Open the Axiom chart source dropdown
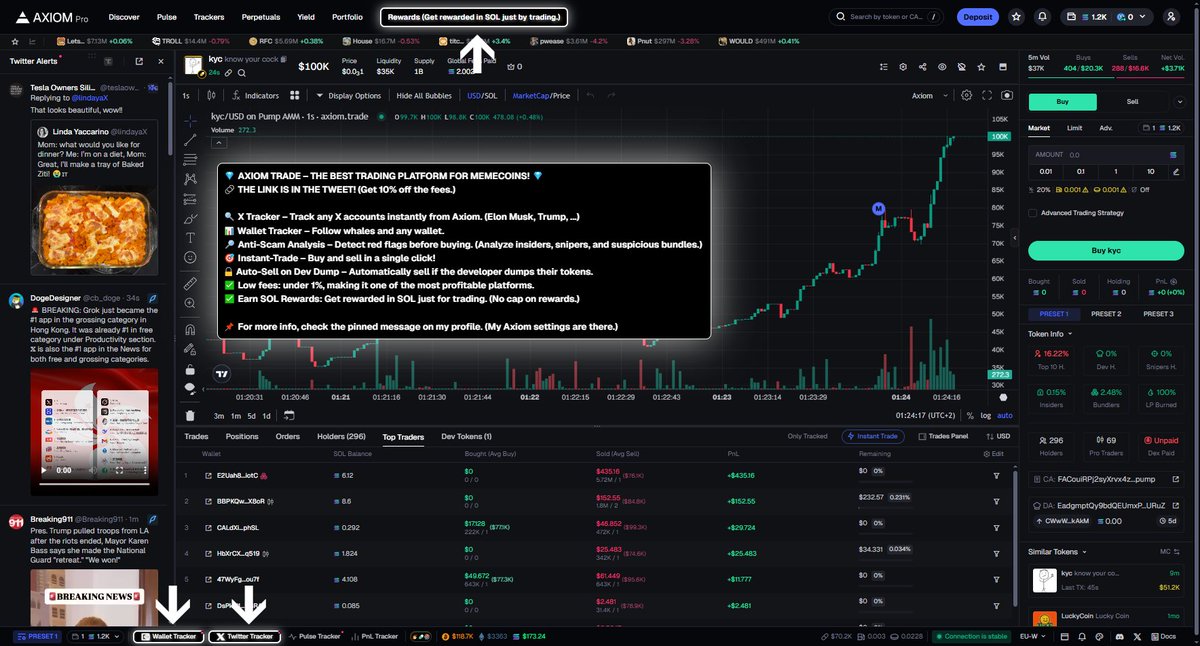Viewport: 1200px width, 646px height. 927,95
